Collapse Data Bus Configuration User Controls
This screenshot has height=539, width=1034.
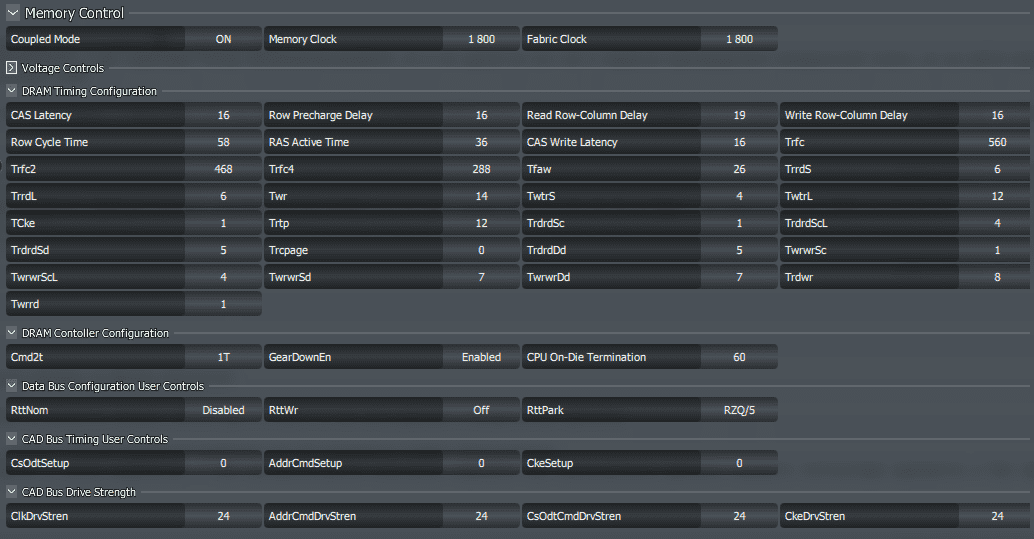(x=12, y=386)
